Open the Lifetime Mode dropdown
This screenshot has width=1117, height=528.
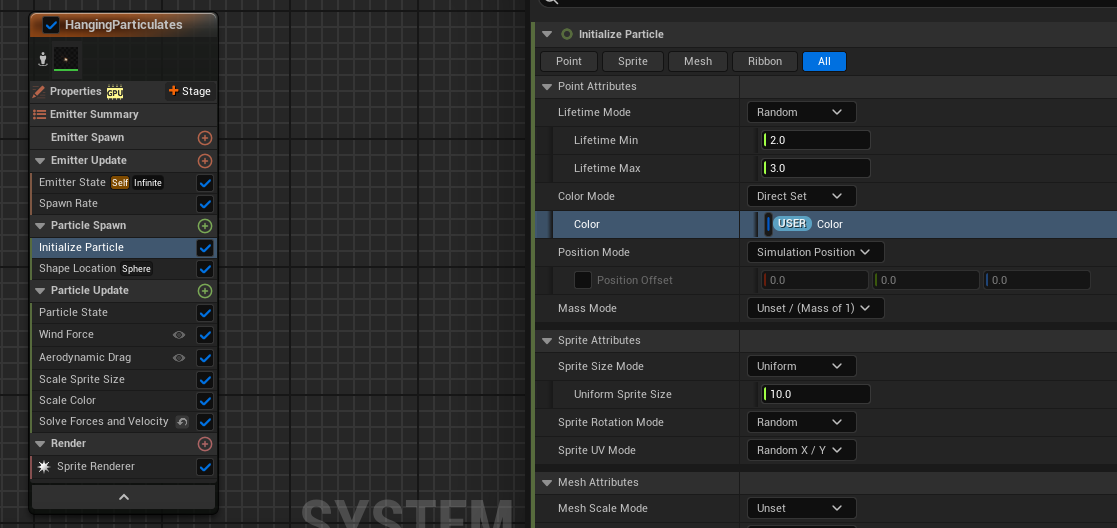801,112
